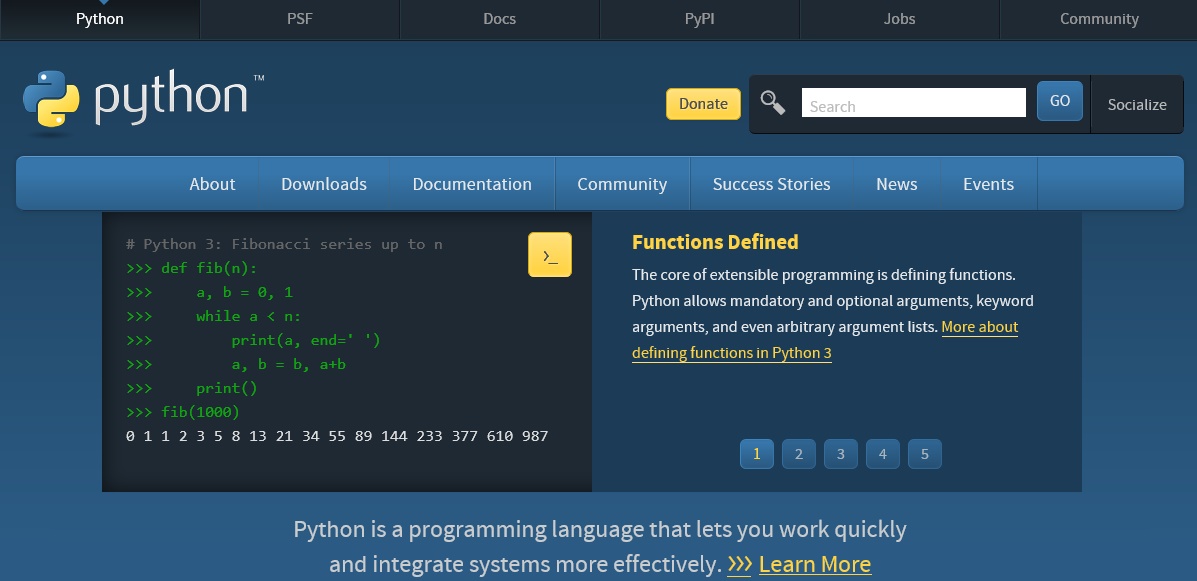
Task: Select slide 1 in carousel pager
Action: coord(757,454)
